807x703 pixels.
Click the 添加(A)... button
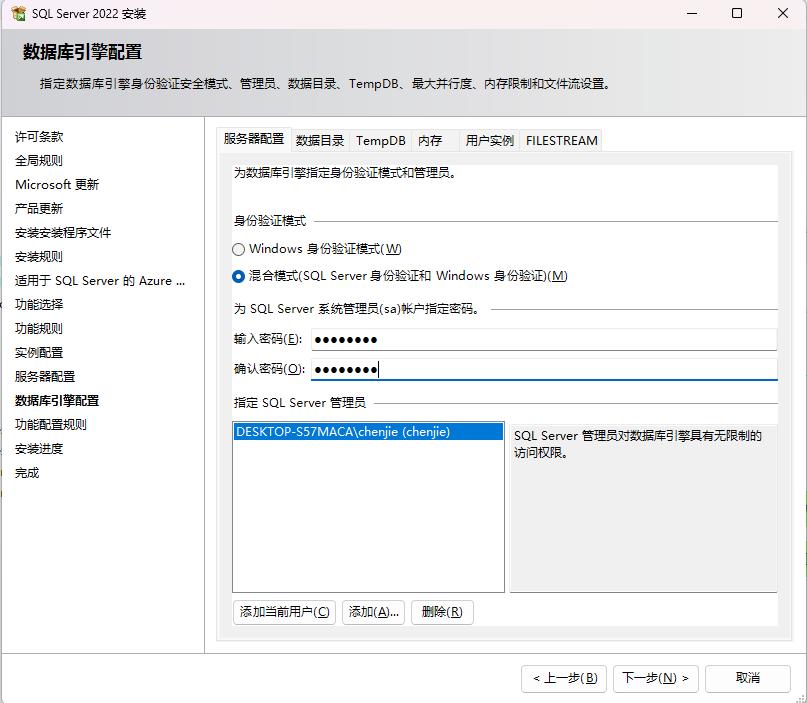[x=373, y=612]
